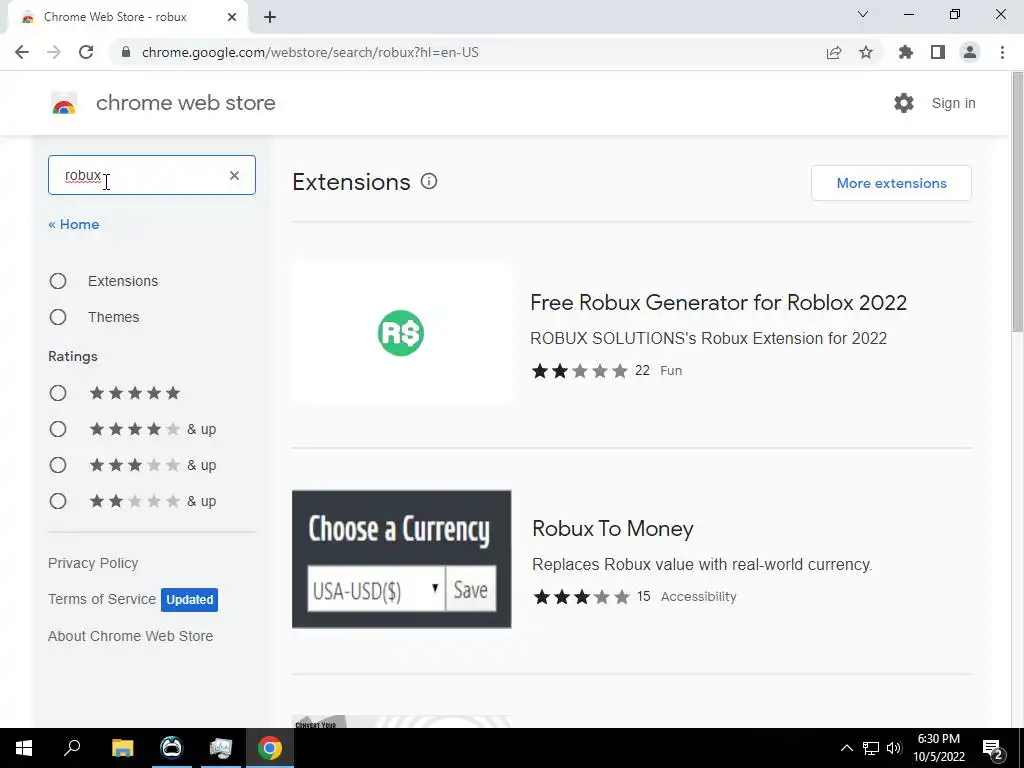
Task: Open the Extensions puzzle-piece menu
Action: click(906, 52)
